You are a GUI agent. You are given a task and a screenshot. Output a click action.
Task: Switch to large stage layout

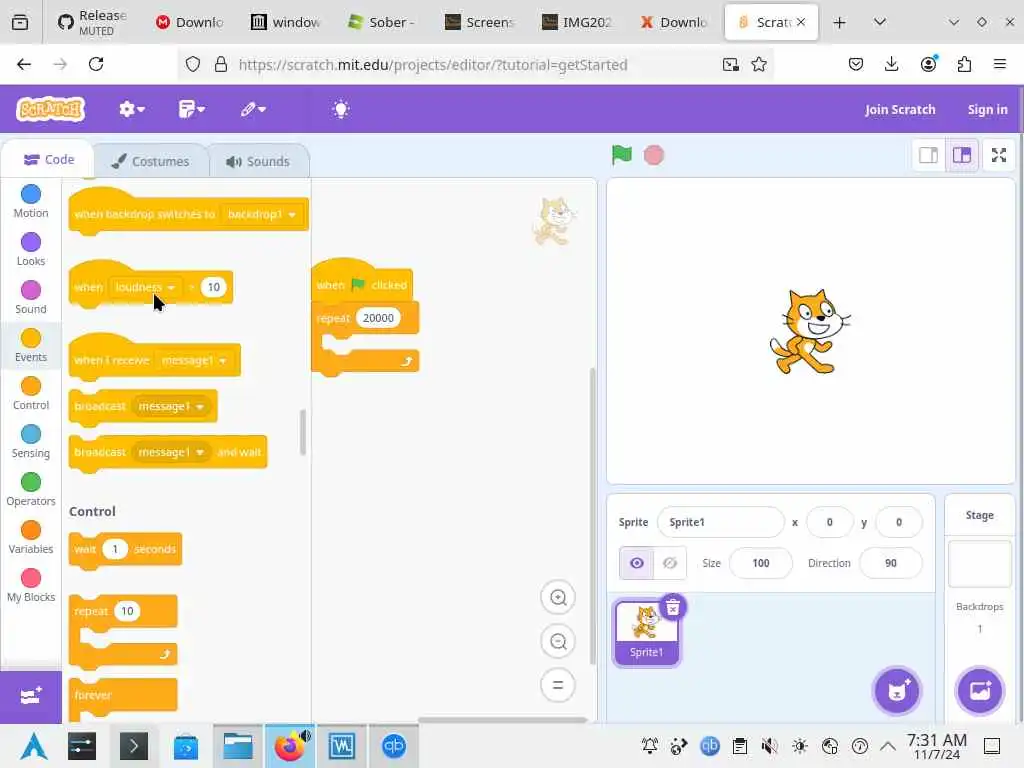click(x=962, y=155)
